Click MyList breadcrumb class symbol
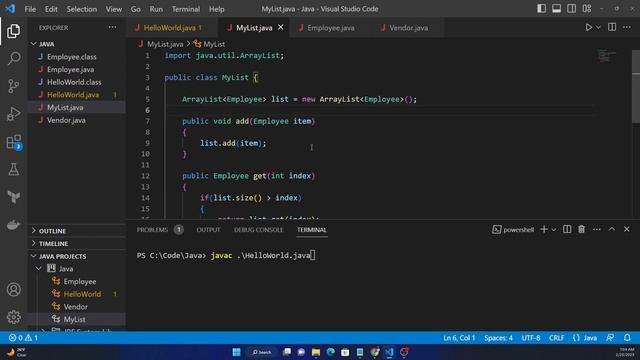The image size is (640, 360). coord(209,44)
